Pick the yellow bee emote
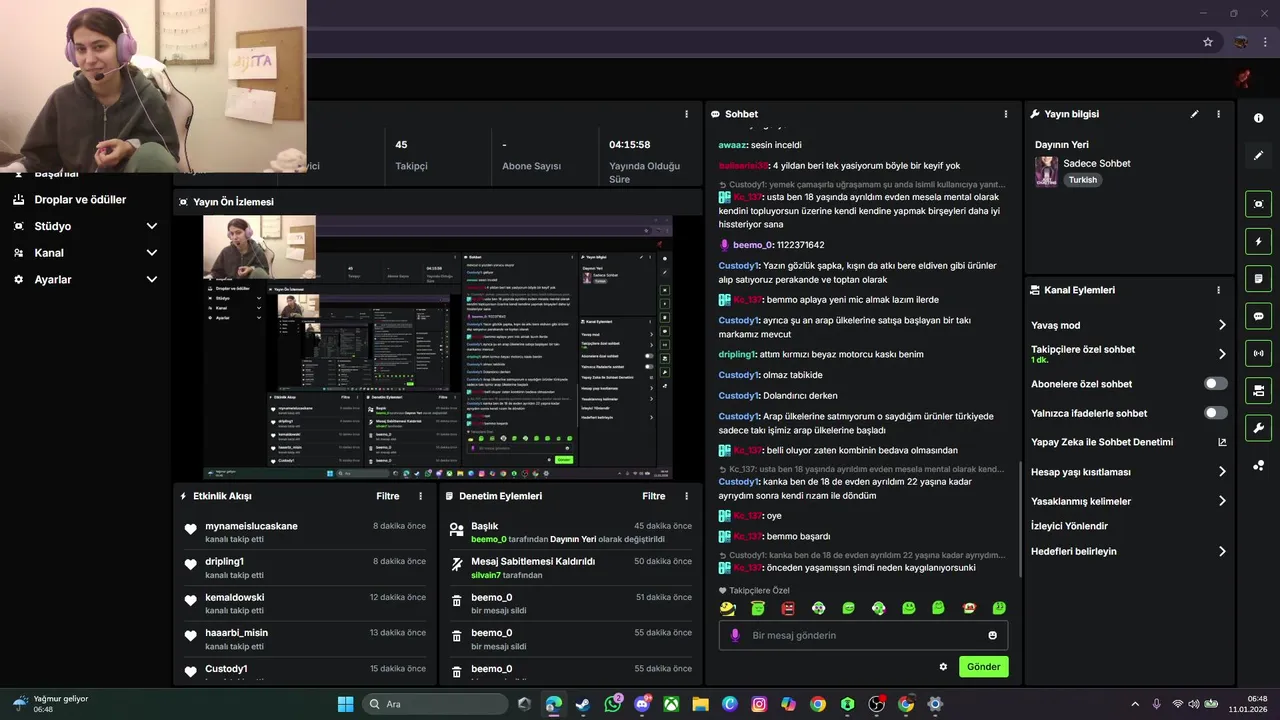This screenshot has height=720, width=1280. click(x=727, y=608)
